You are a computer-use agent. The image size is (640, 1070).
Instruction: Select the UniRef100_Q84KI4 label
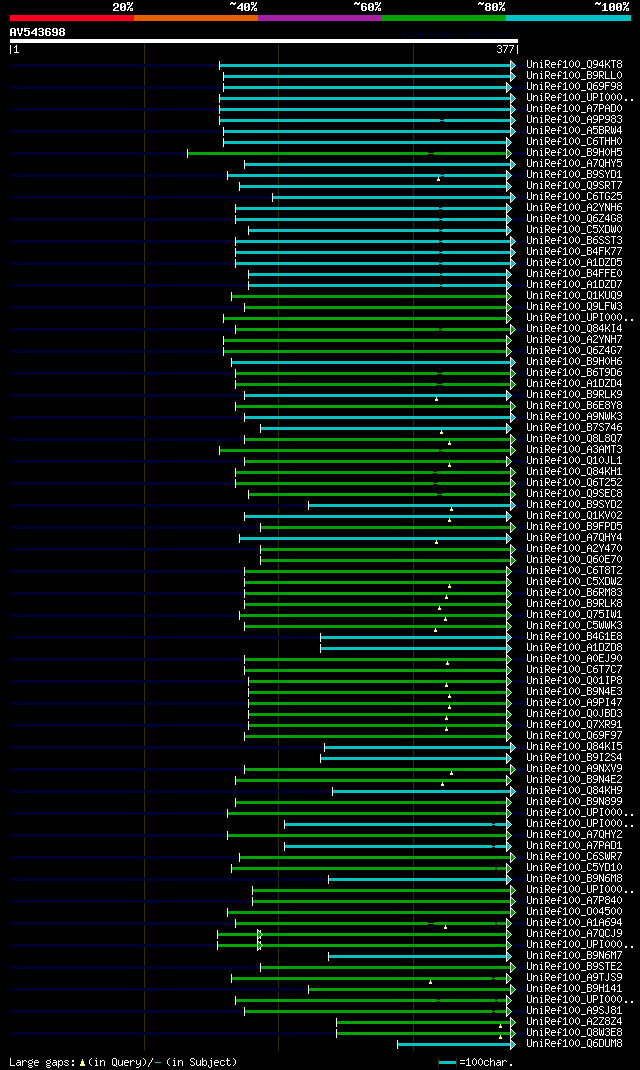click(x=574, y=328)
